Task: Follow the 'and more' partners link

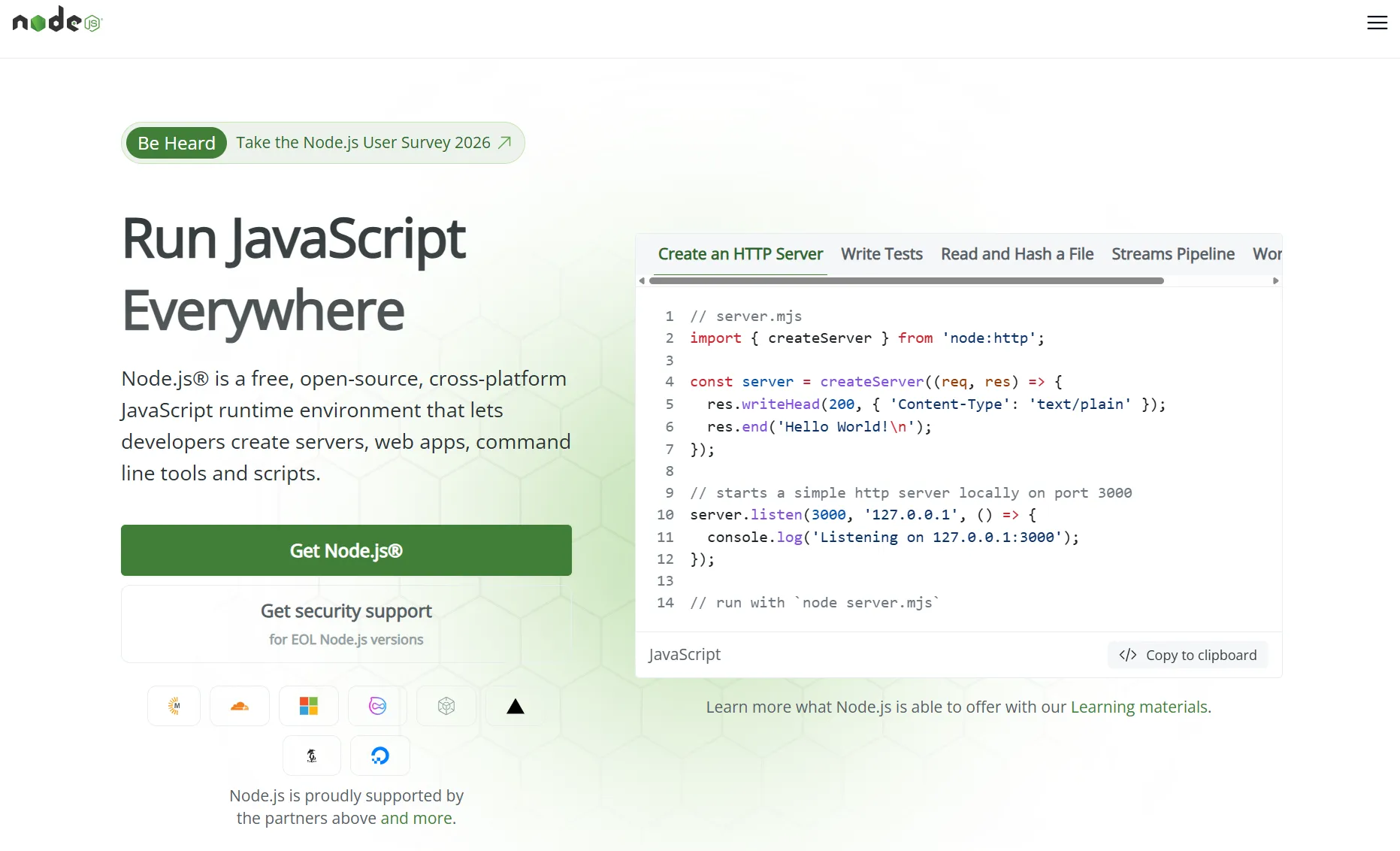Action: tap(416, 818)
